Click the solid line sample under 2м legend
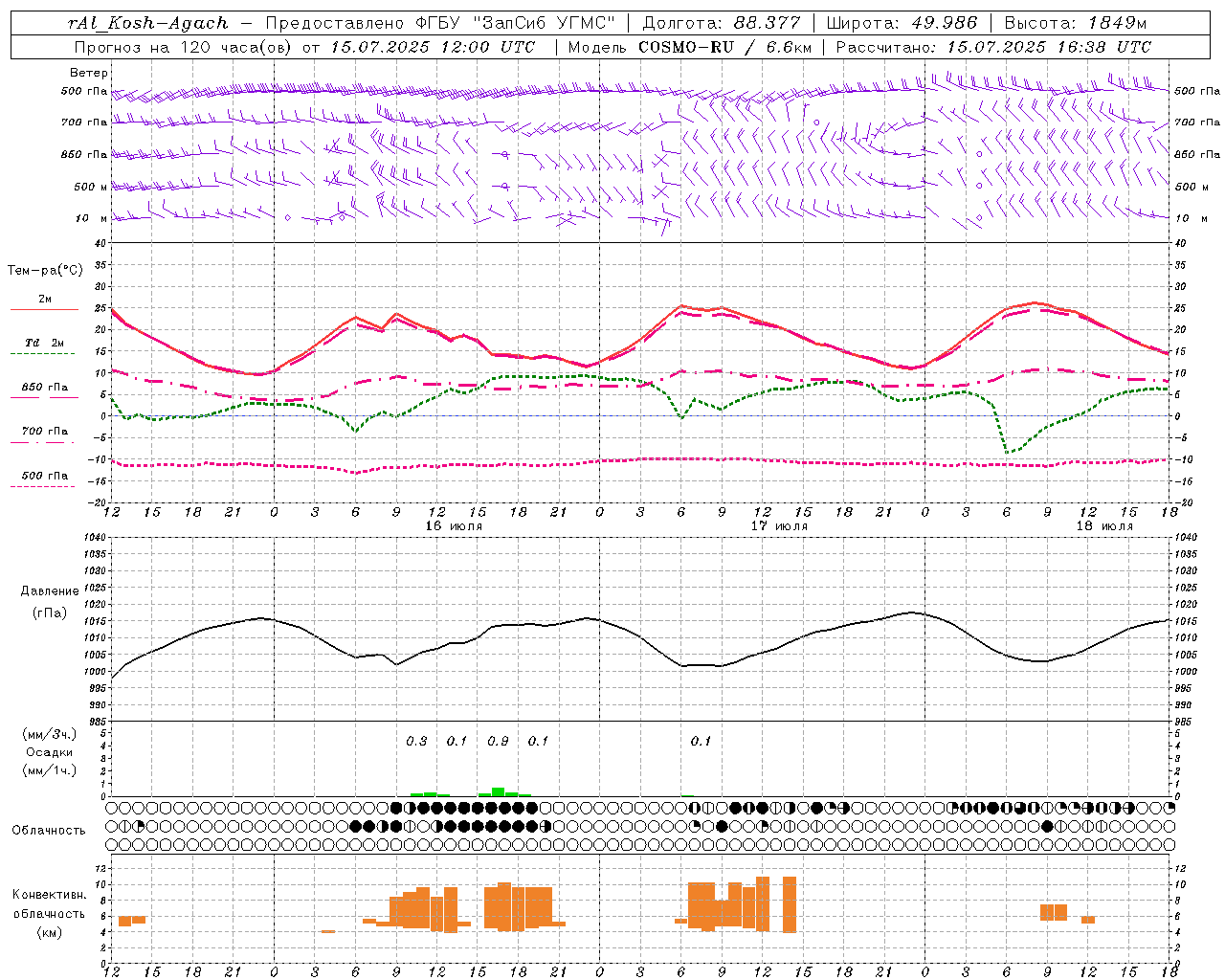 [x=43, y=310]
